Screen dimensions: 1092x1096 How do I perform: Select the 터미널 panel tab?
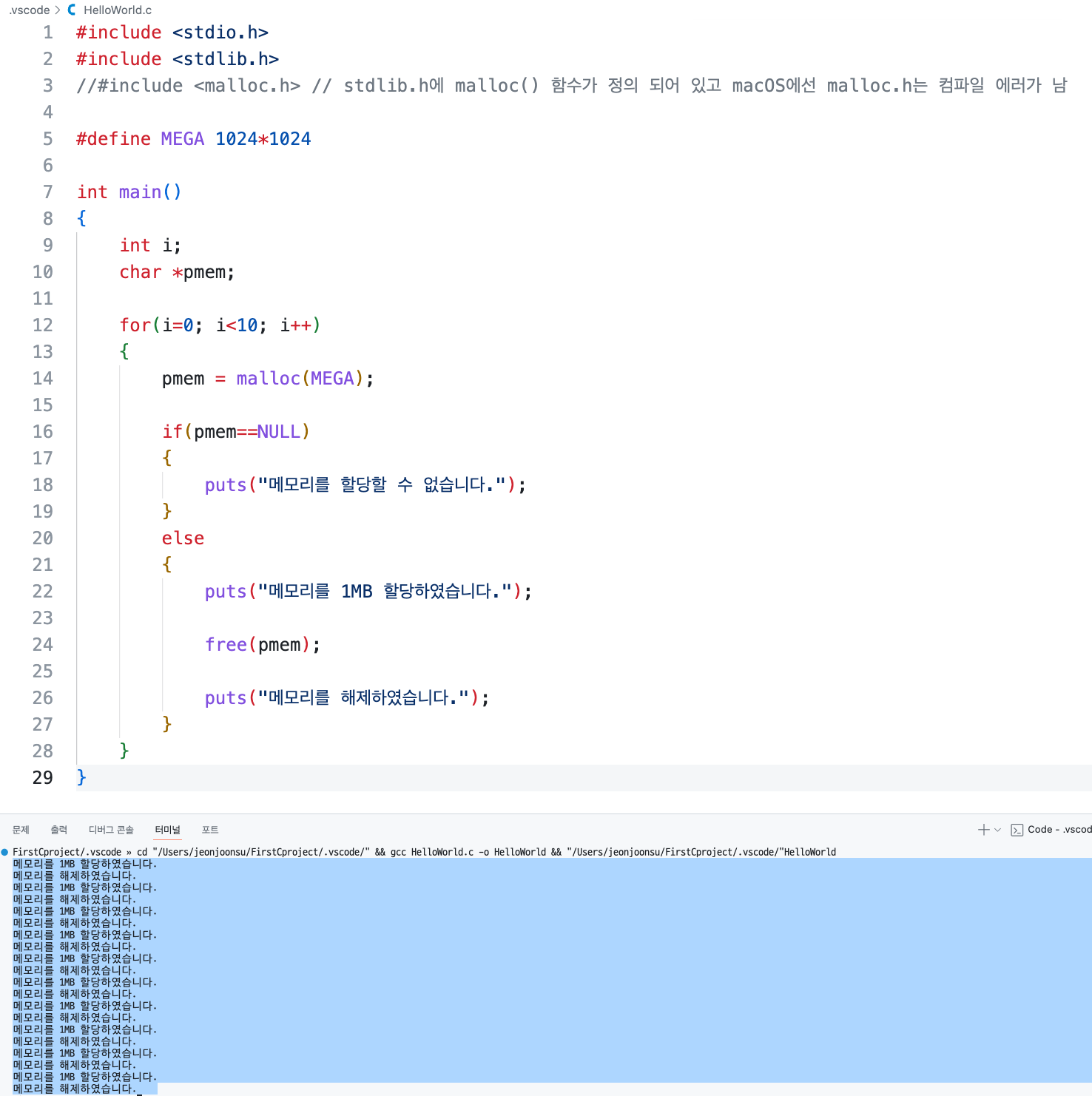pos(167,830)
